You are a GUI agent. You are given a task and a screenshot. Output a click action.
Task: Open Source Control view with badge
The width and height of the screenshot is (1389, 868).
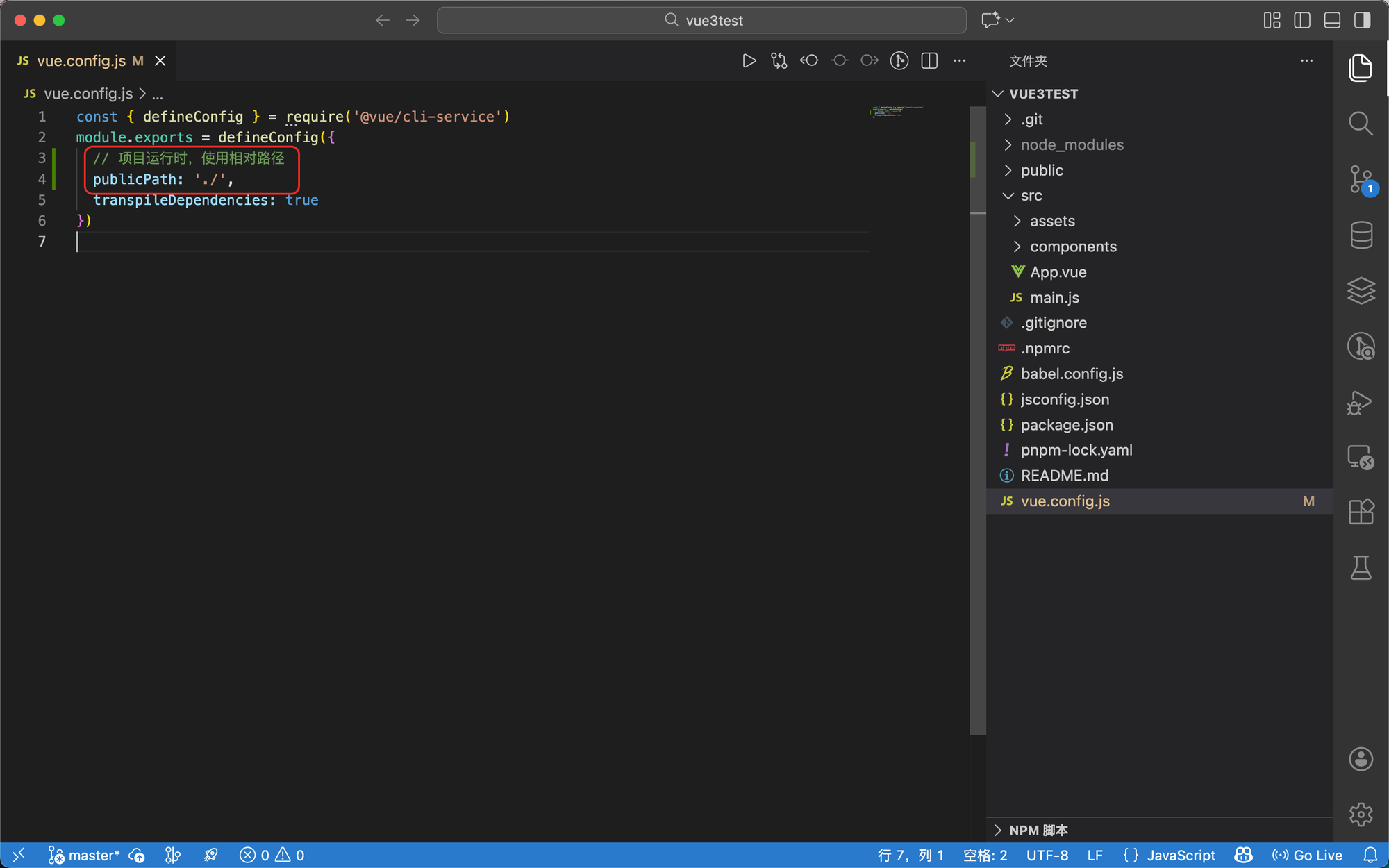point(1361,179)
